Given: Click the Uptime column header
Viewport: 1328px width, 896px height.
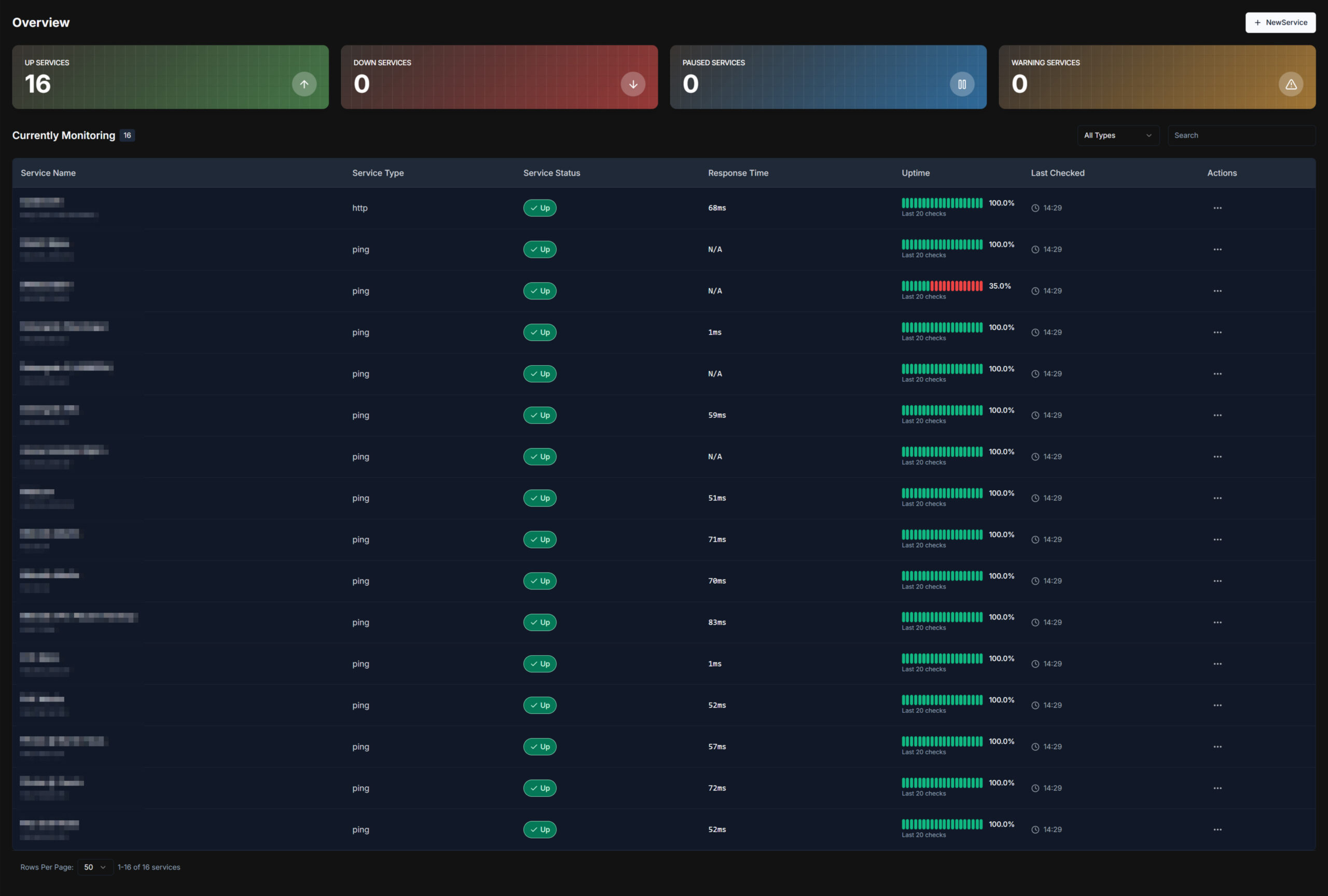Looking at the screenshot, I should pyautogui.click(x=915, y=173).
